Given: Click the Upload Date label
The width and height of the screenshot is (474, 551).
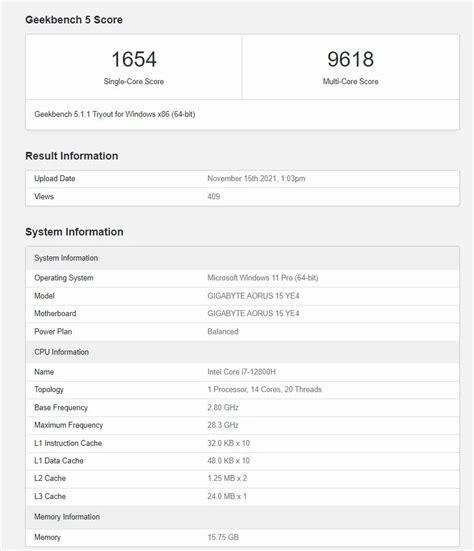Looking at the screenshot, I should coord(54,179).
